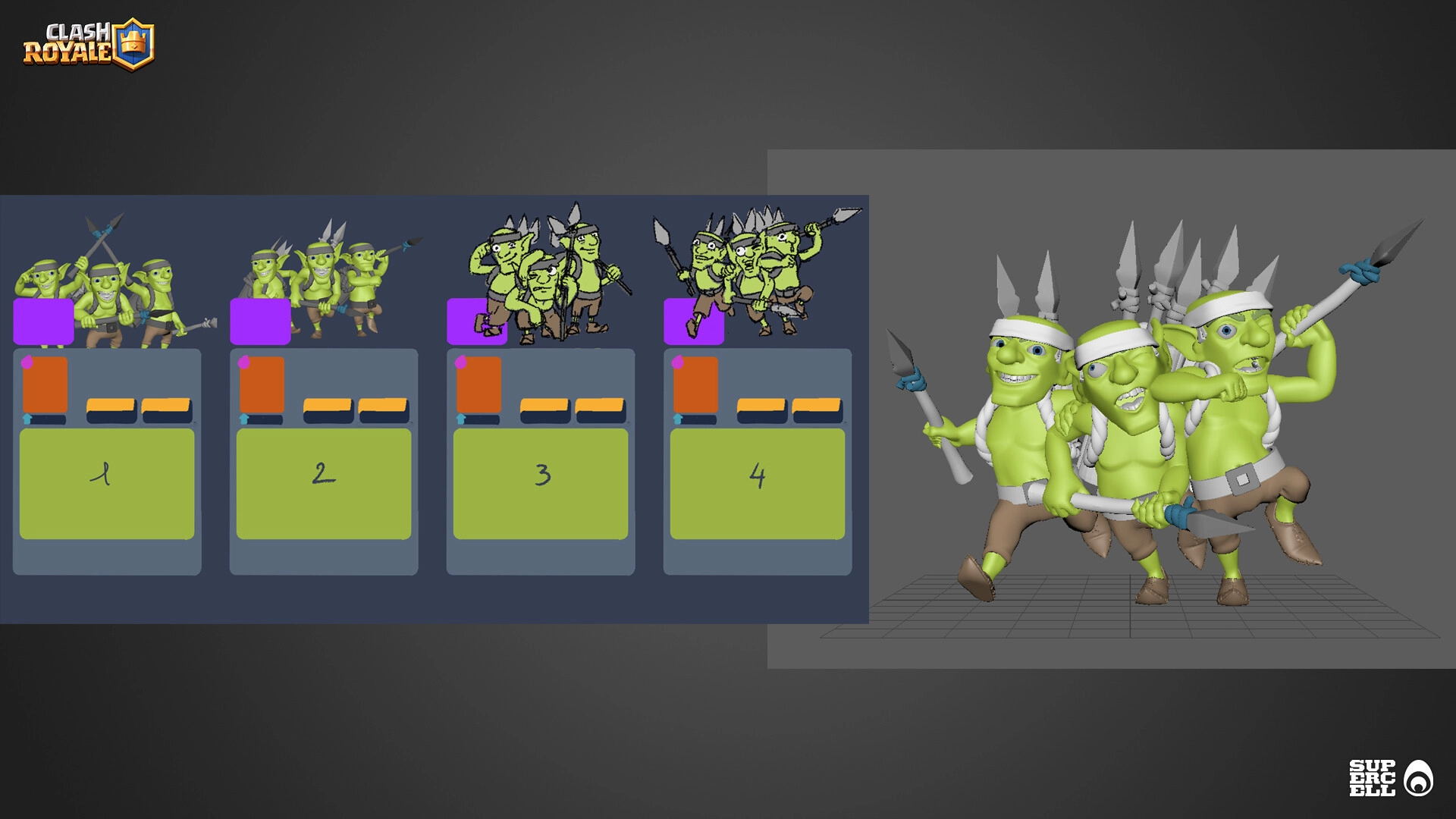Select the green panel labeled 4
The height and width of the screenshot is (819, 1456).
point(758,484)
